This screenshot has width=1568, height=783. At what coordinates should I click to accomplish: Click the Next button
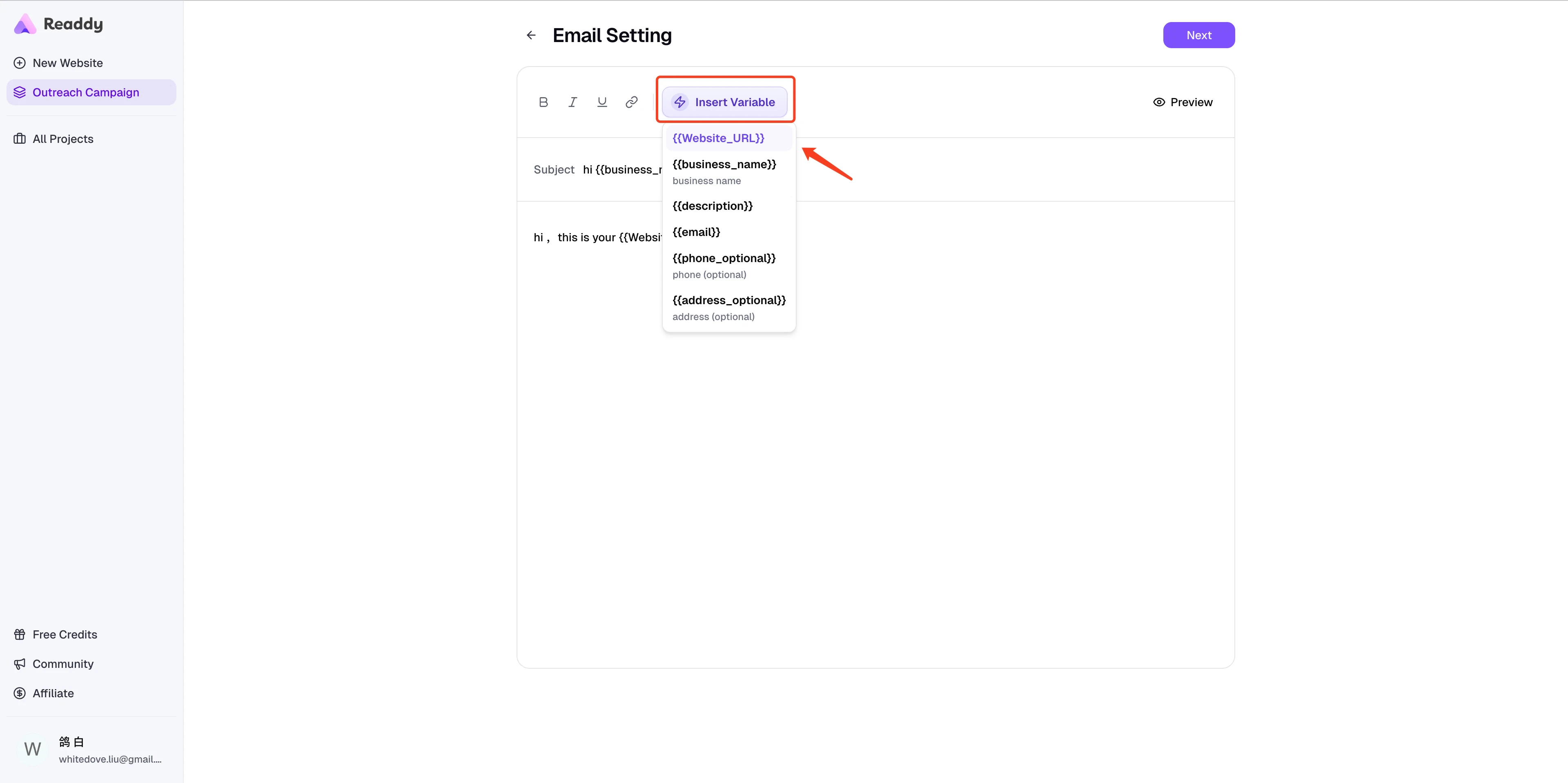coord(1198,35)
